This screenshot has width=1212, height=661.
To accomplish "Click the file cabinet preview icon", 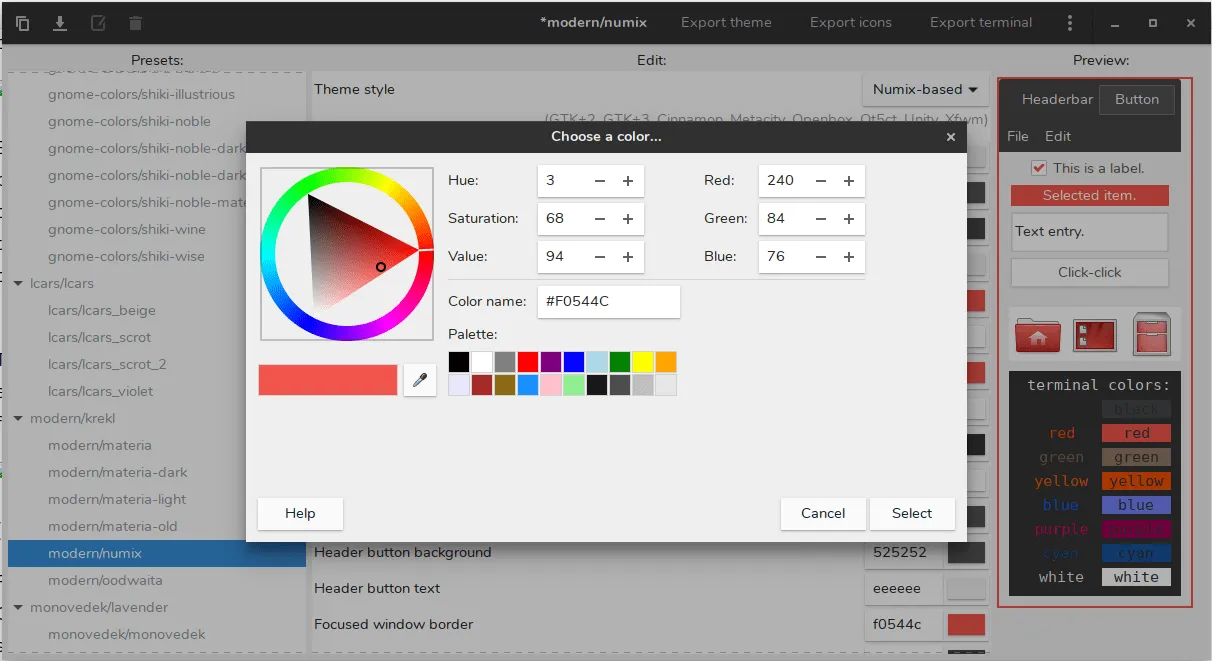I will click(x=1151, y=334).
